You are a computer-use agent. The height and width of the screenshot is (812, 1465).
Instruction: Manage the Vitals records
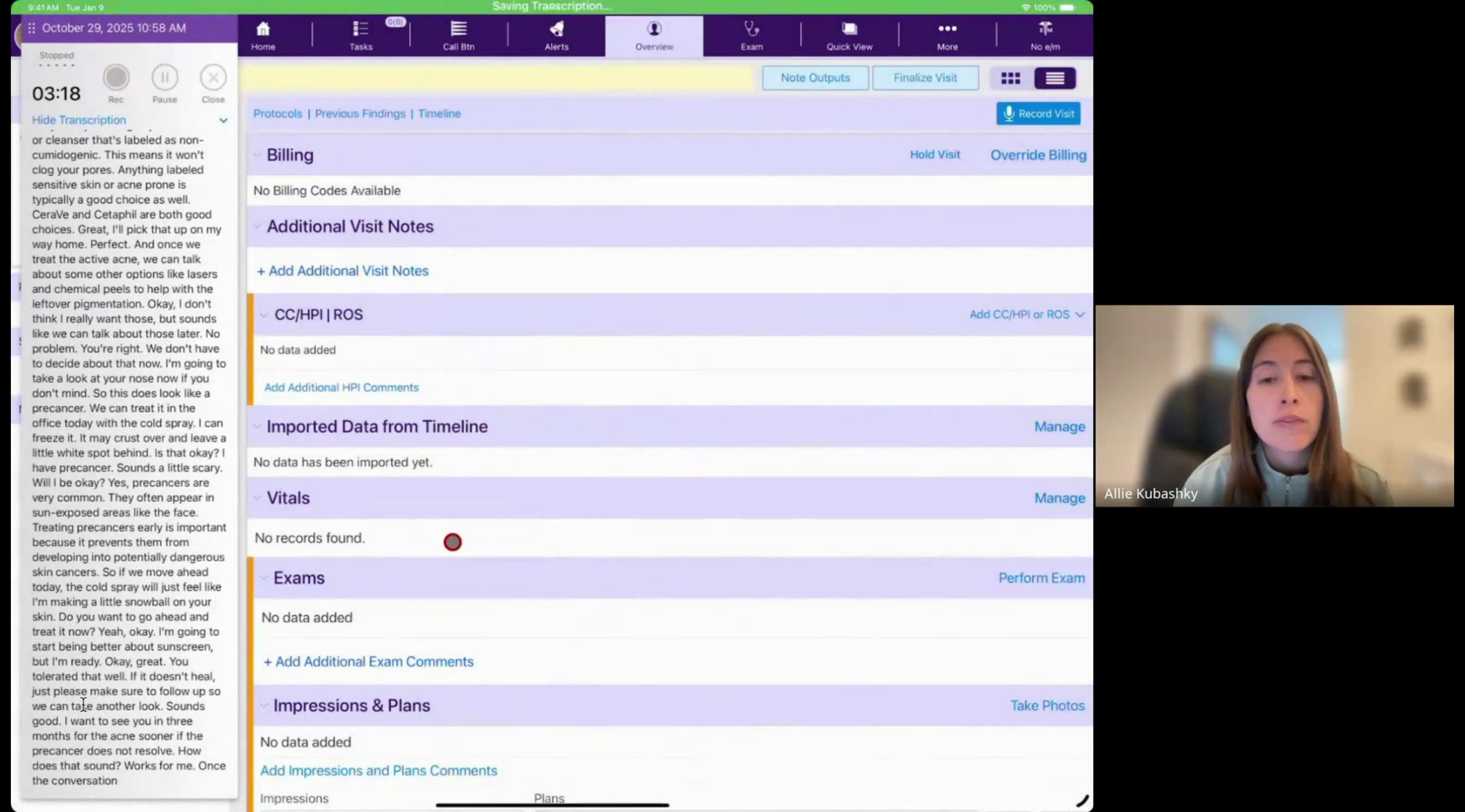click(x=1059, y=498)
